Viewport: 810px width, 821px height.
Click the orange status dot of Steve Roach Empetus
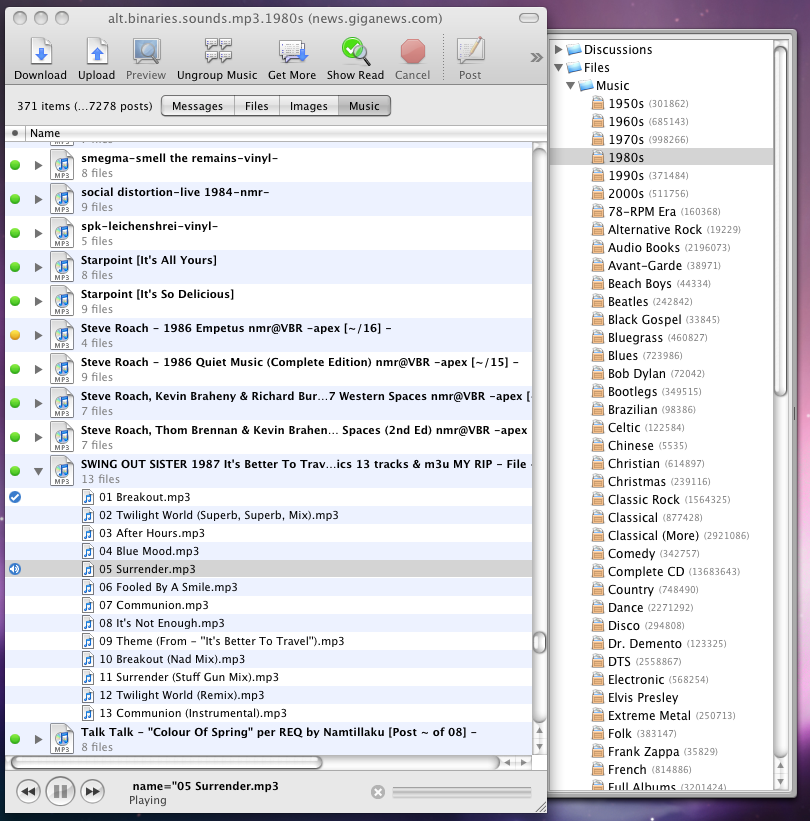click(15, 335)
